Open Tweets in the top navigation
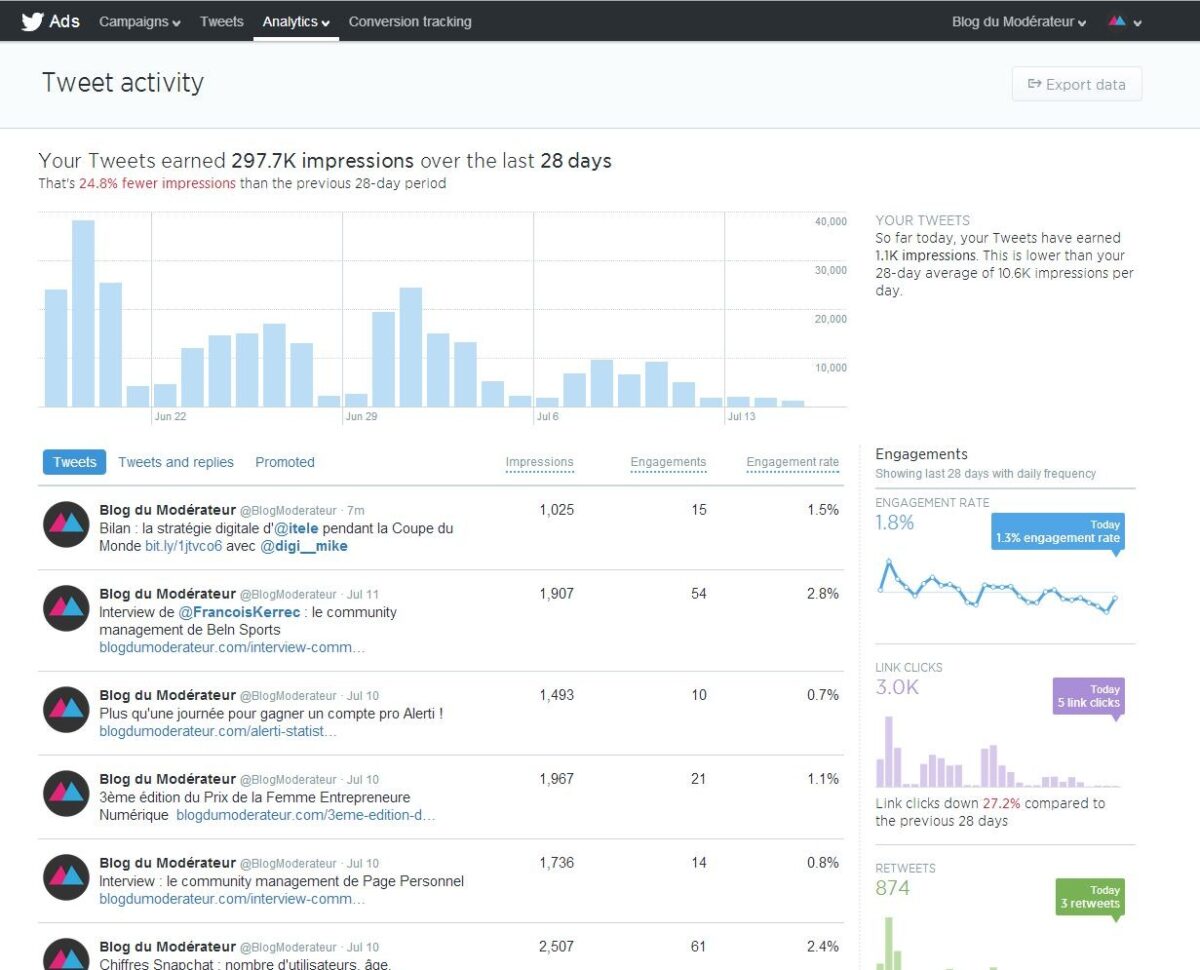This screenshot has width=1200, height=970. (x=221, y=21)
